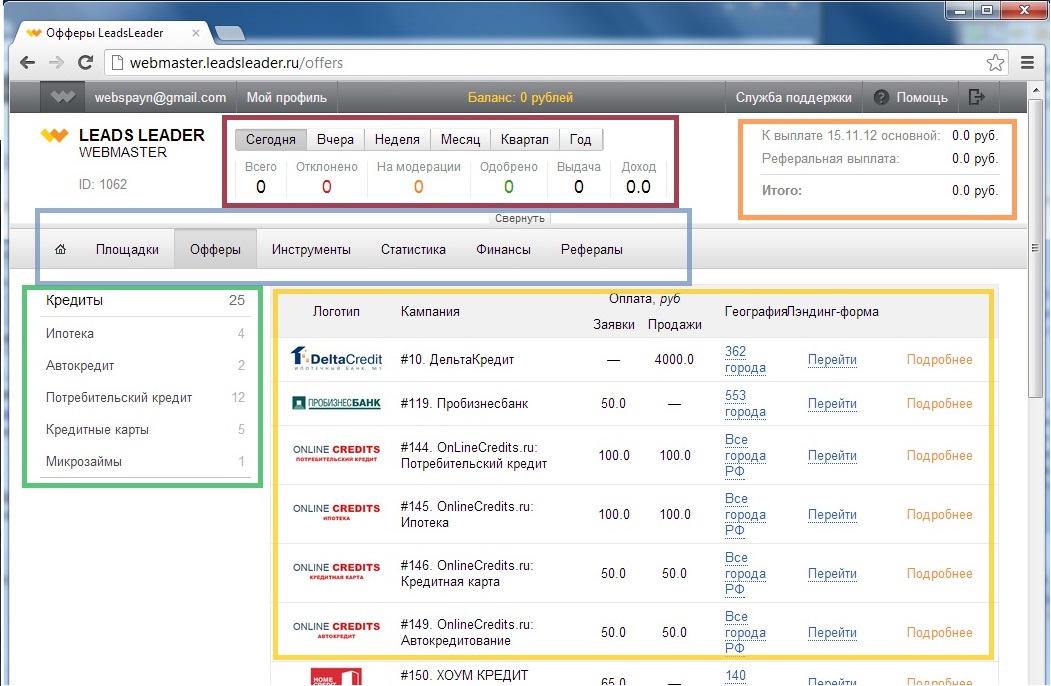Click Перейти for offer #149 Автокредитование

832,632
